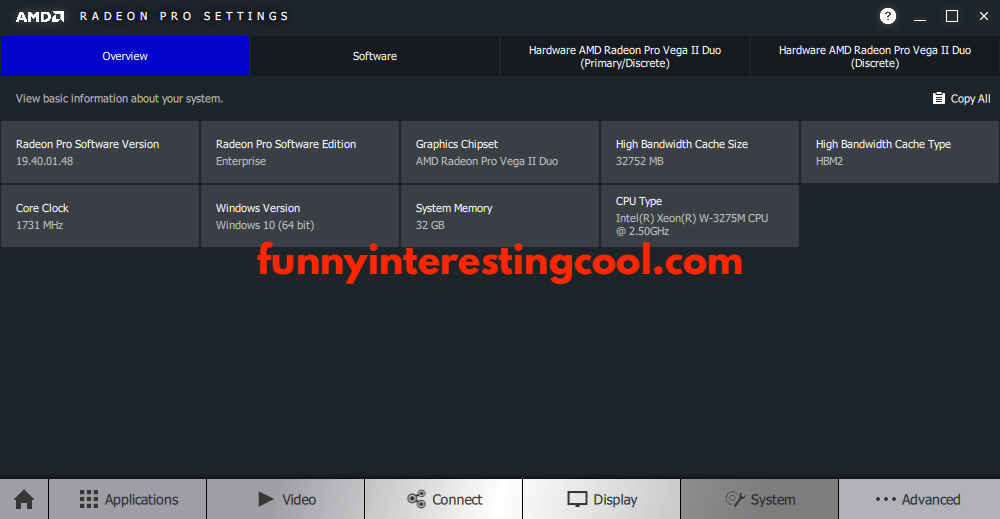Click "View basic information about your system." text
The image size is (1000, 519).
(119, 98)
